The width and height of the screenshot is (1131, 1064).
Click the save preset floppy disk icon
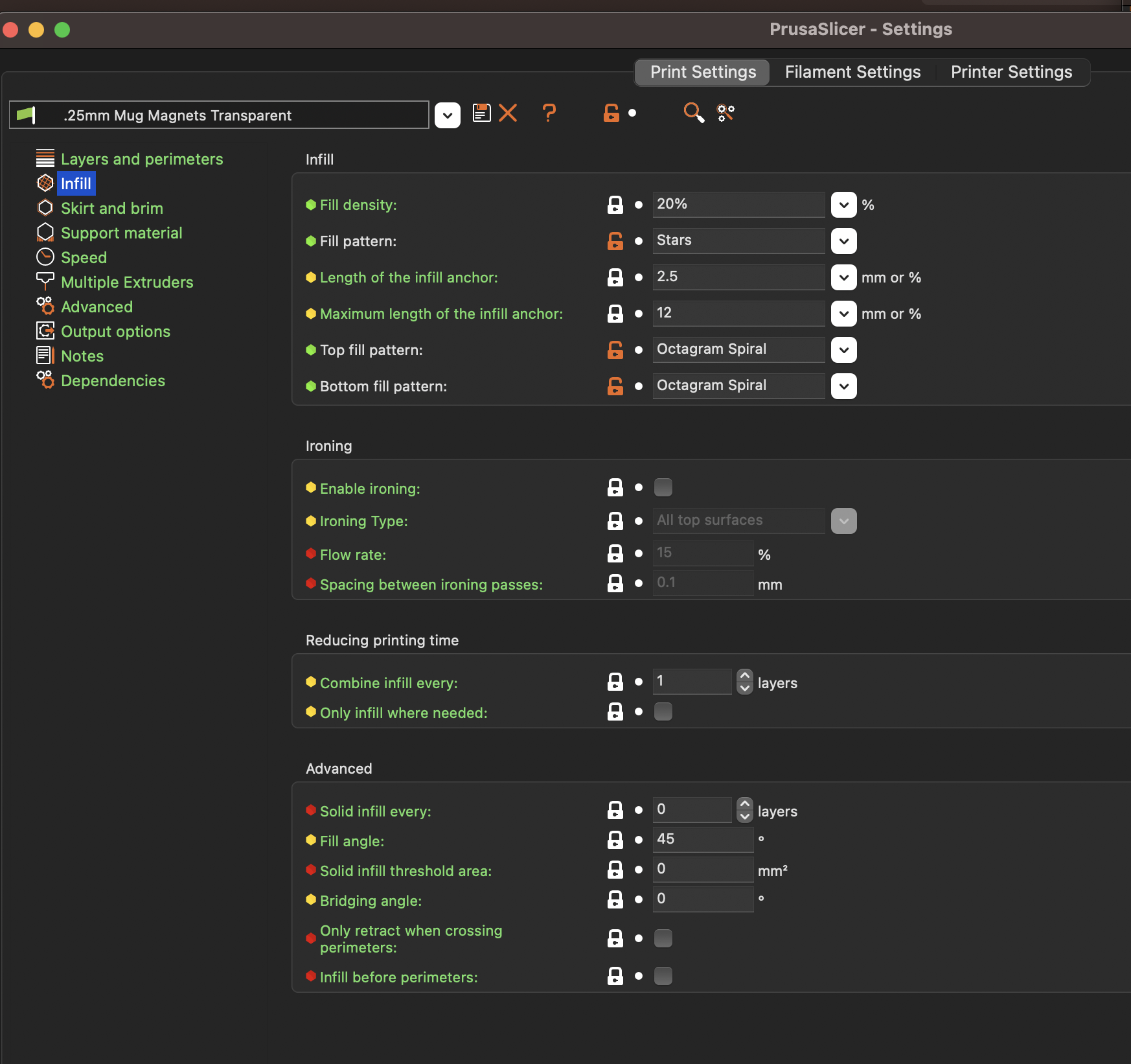tap(481, 113)
